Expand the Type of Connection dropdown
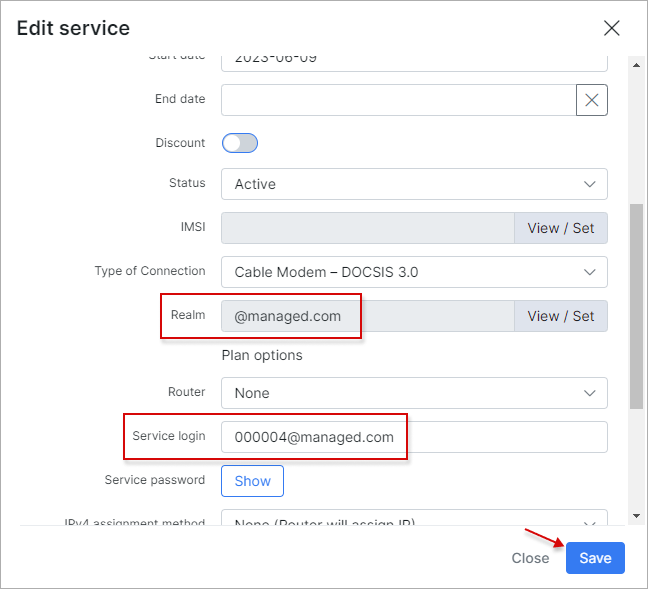 (414, 271)
